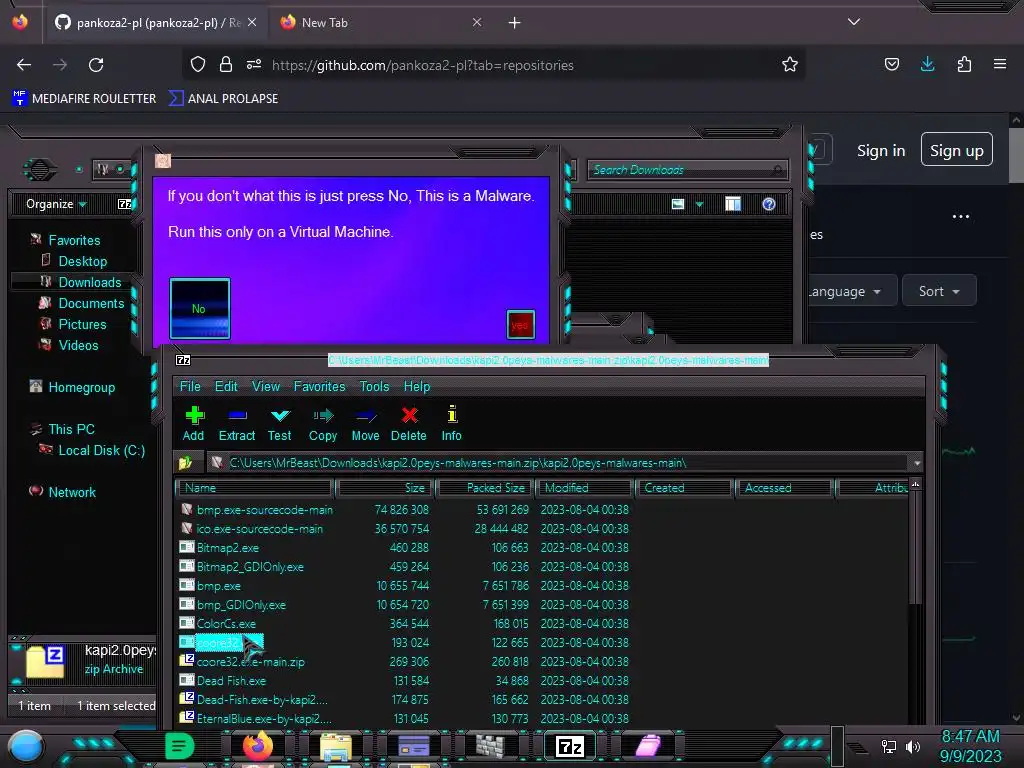Open Info in 7-Zip toolbar

451,424
